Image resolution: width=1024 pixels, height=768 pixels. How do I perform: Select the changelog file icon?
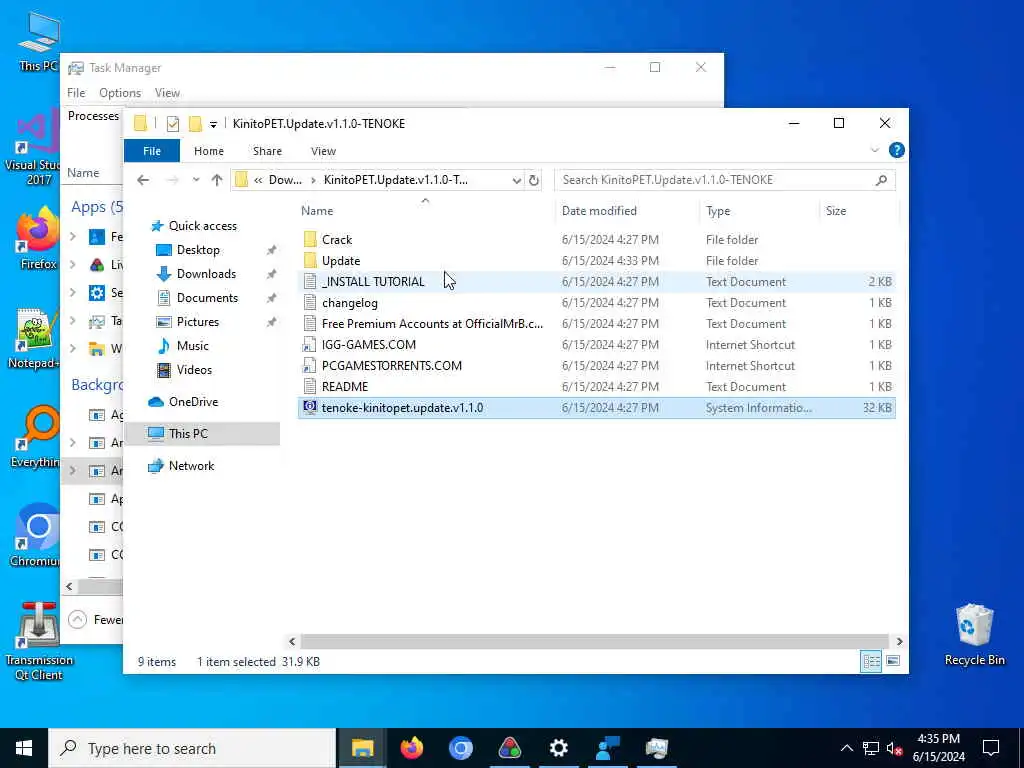[310, 302]
